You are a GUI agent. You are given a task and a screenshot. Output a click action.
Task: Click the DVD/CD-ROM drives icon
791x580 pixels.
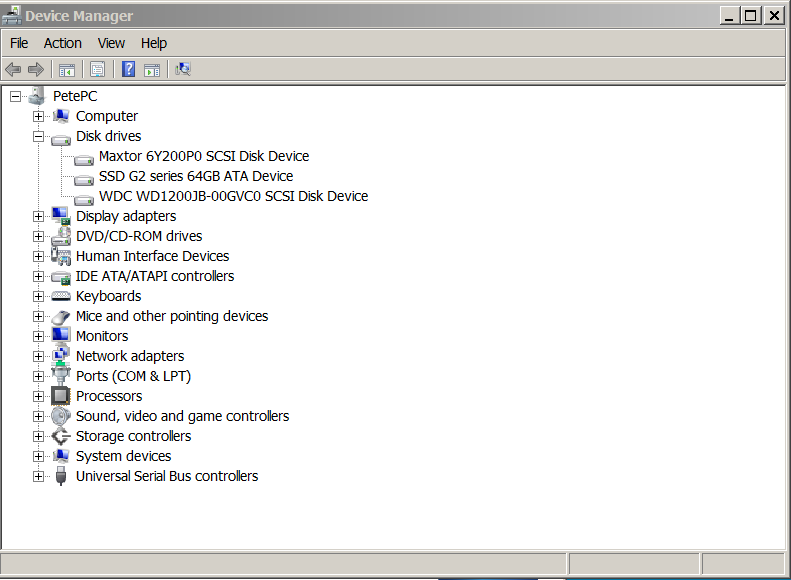click(61, 236)
